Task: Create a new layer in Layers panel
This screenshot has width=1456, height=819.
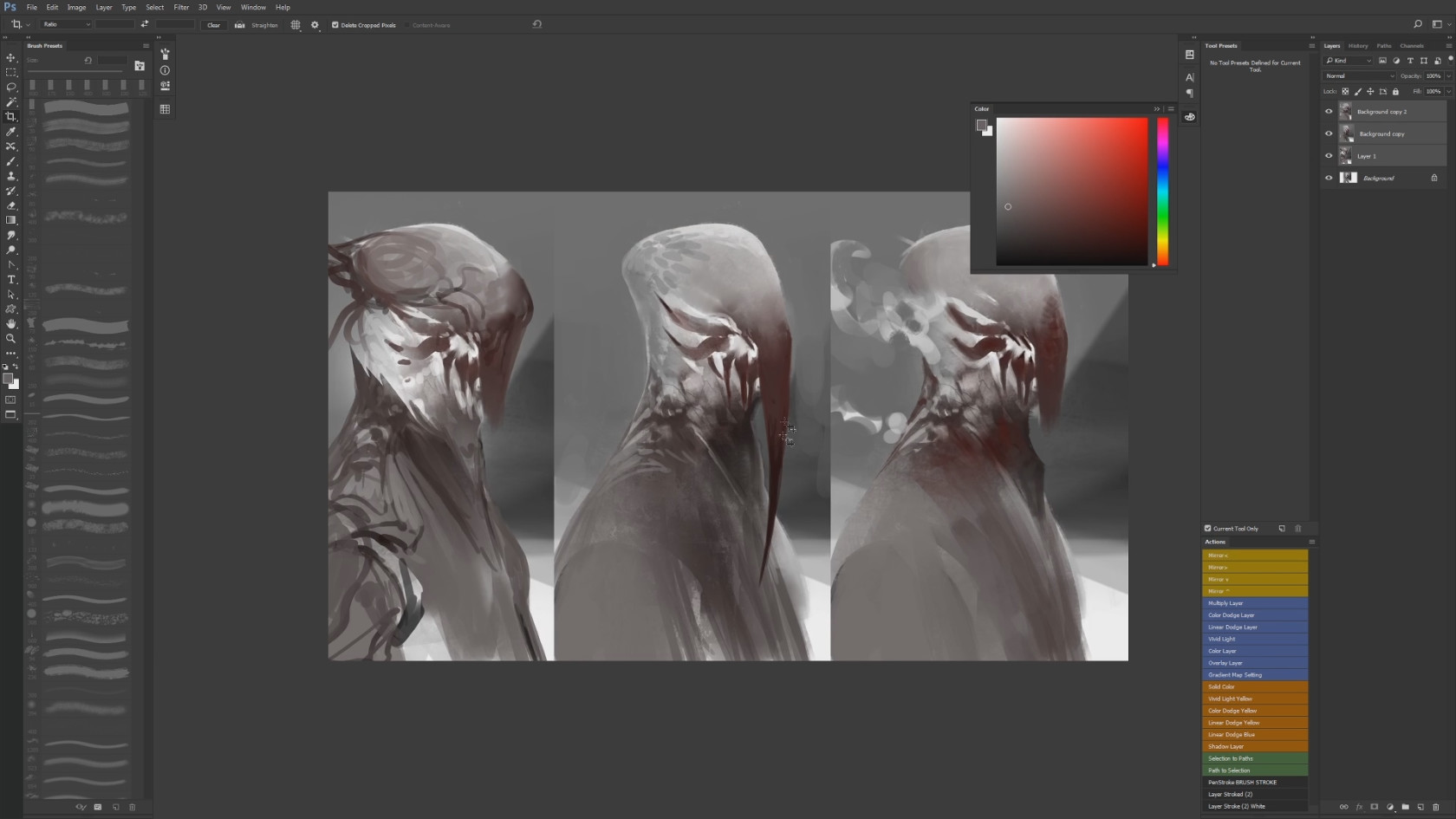Action: [1420, 807]
